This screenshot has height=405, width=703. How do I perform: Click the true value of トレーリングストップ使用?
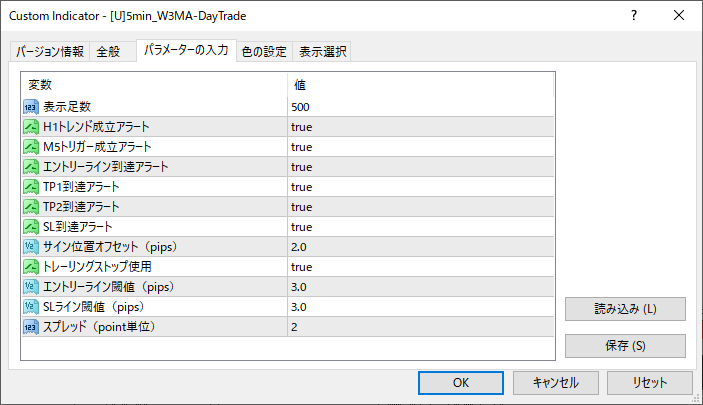(302, 267)
